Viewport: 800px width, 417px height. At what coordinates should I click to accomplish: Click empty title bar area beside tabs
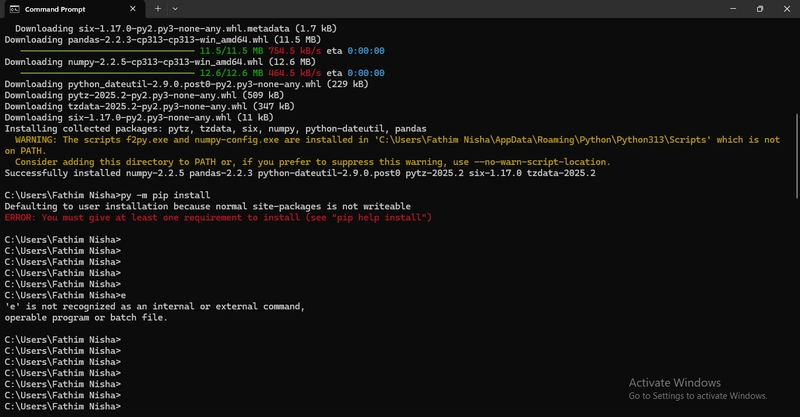coord(449,9)
